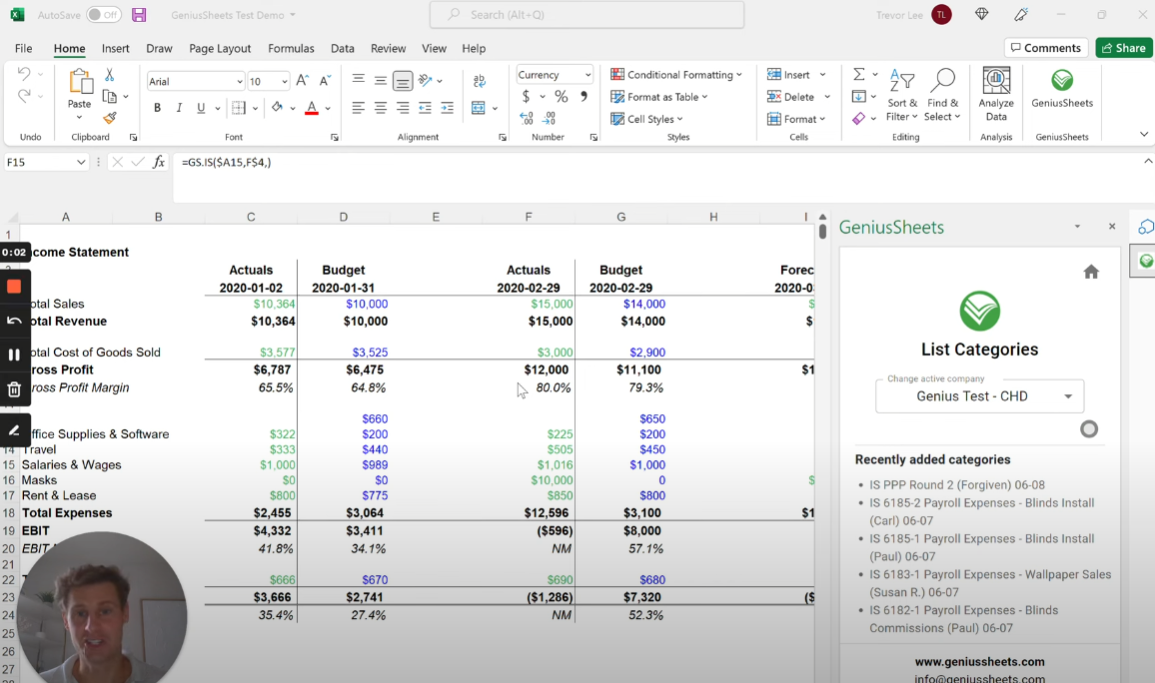Click the recorder pause button
1155x683 pixels.
(x=14, y=355)
